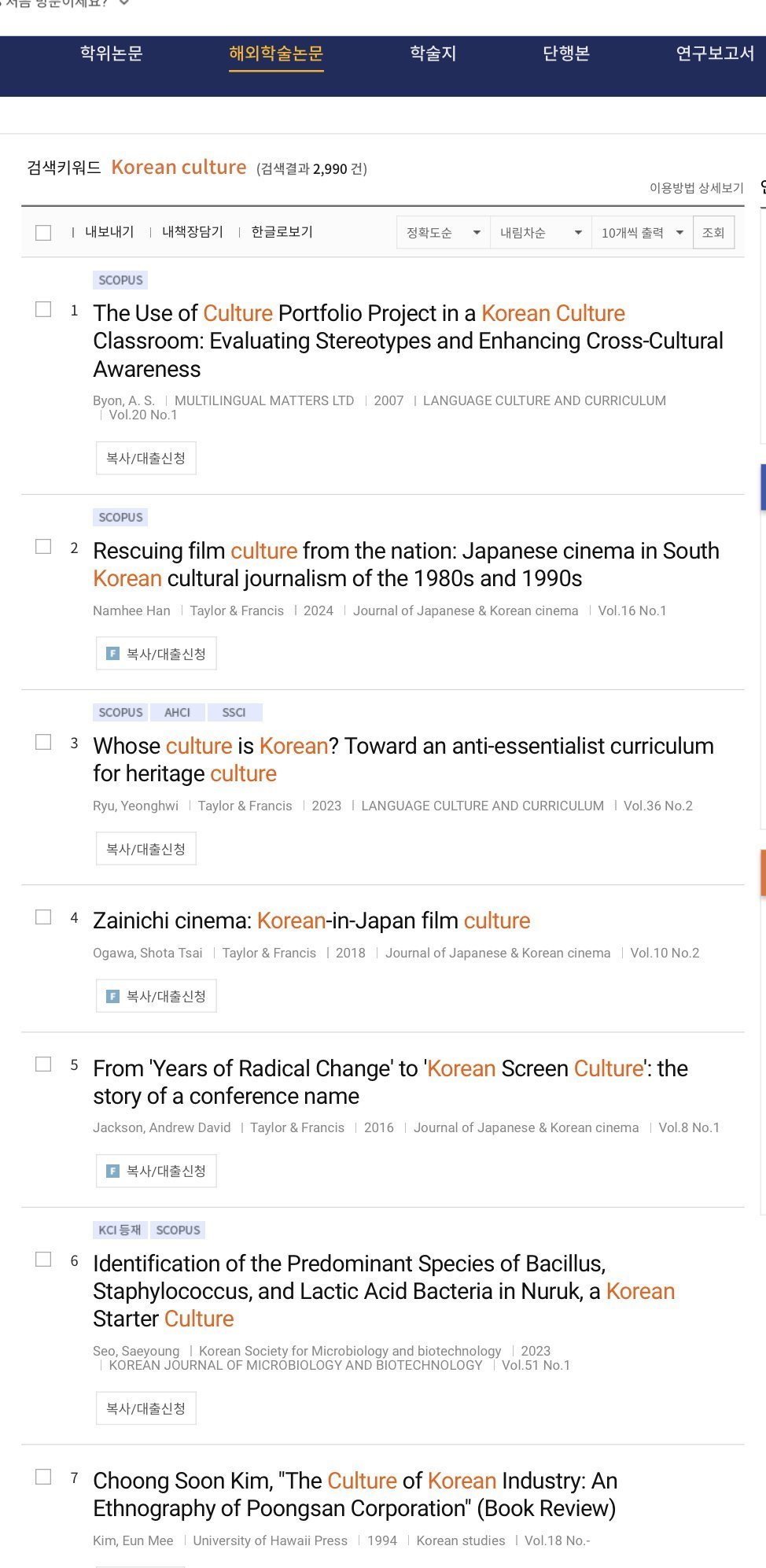The width and height of the screenshot is (766, 1568).
Task: Click the file icon on result 4's request button
Action: [x=112, y=997]
